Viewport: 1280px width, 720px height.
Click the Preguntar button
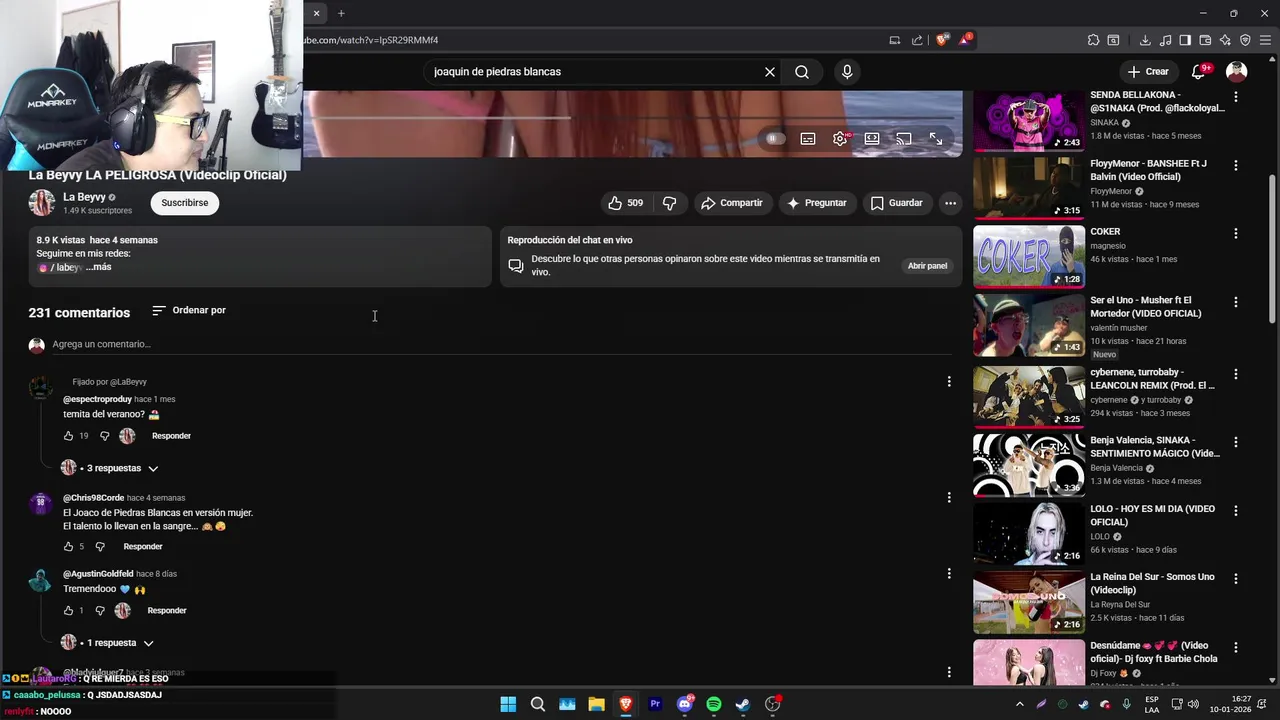817,203
